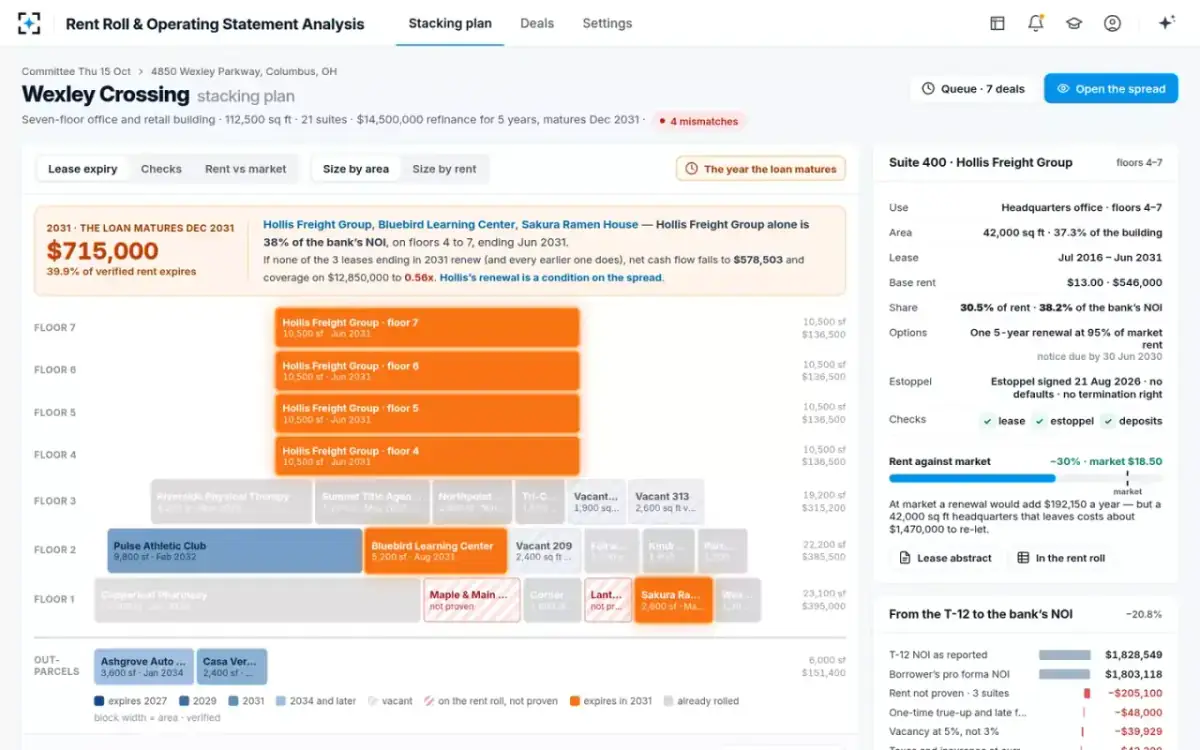
Task: Select Hollis Freight Group floor 6 block
Action: click(x=427, y=370)
